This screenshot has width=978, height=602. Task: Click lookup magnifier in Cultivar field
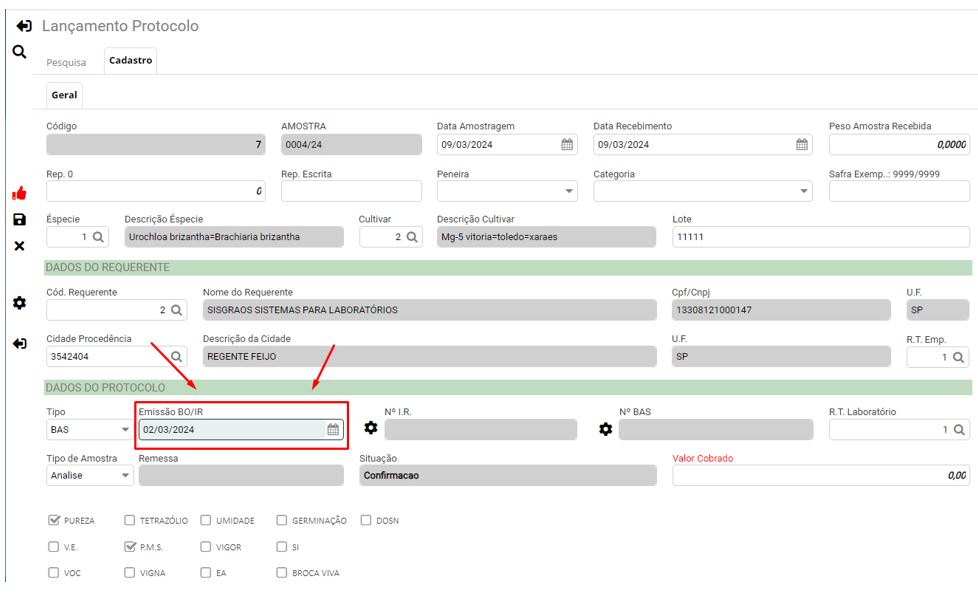click(411, 237)
